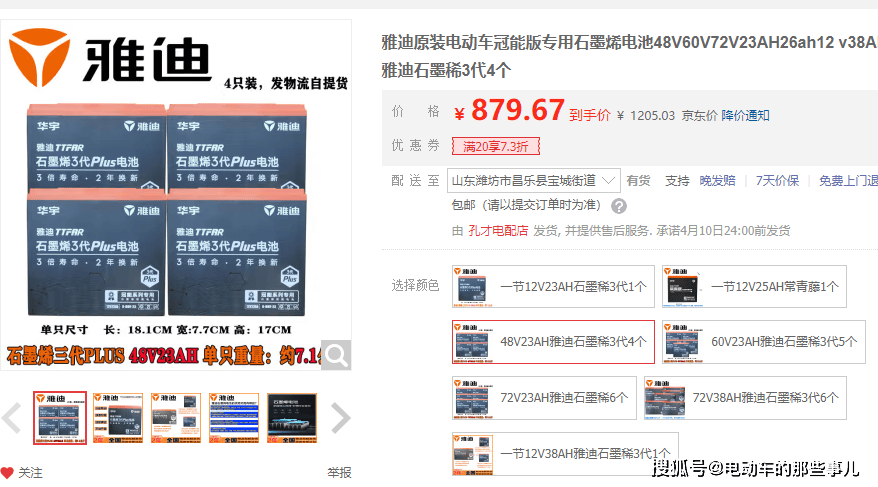Viewport: 878px width, 487px height.
Task: Show next thumbnails with right arrow
Action: [340, 418]
